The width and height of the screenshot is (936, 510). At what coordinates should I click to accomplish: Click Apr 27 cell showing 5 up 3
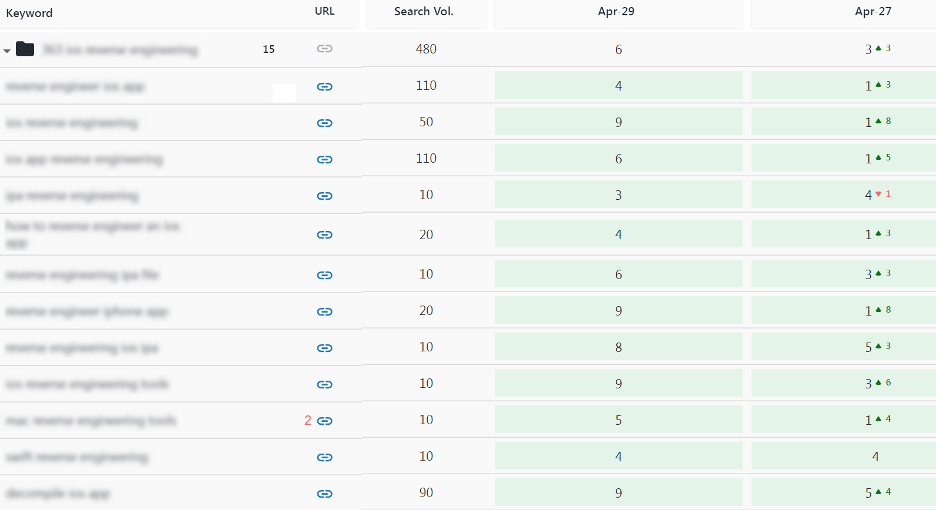point(843,347)
